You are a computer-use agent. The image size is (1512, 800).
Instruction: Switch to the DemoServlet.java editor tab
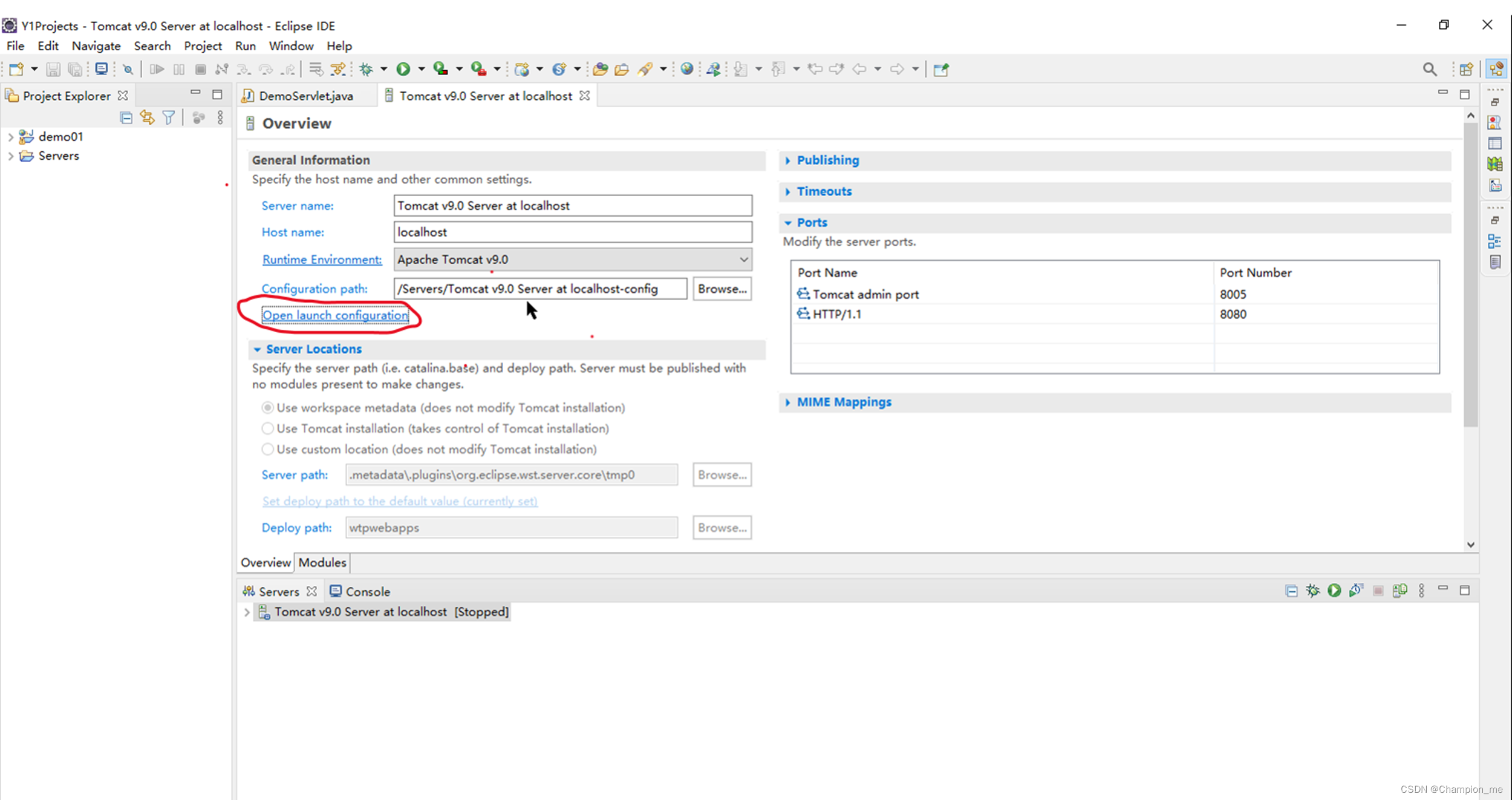305,96
